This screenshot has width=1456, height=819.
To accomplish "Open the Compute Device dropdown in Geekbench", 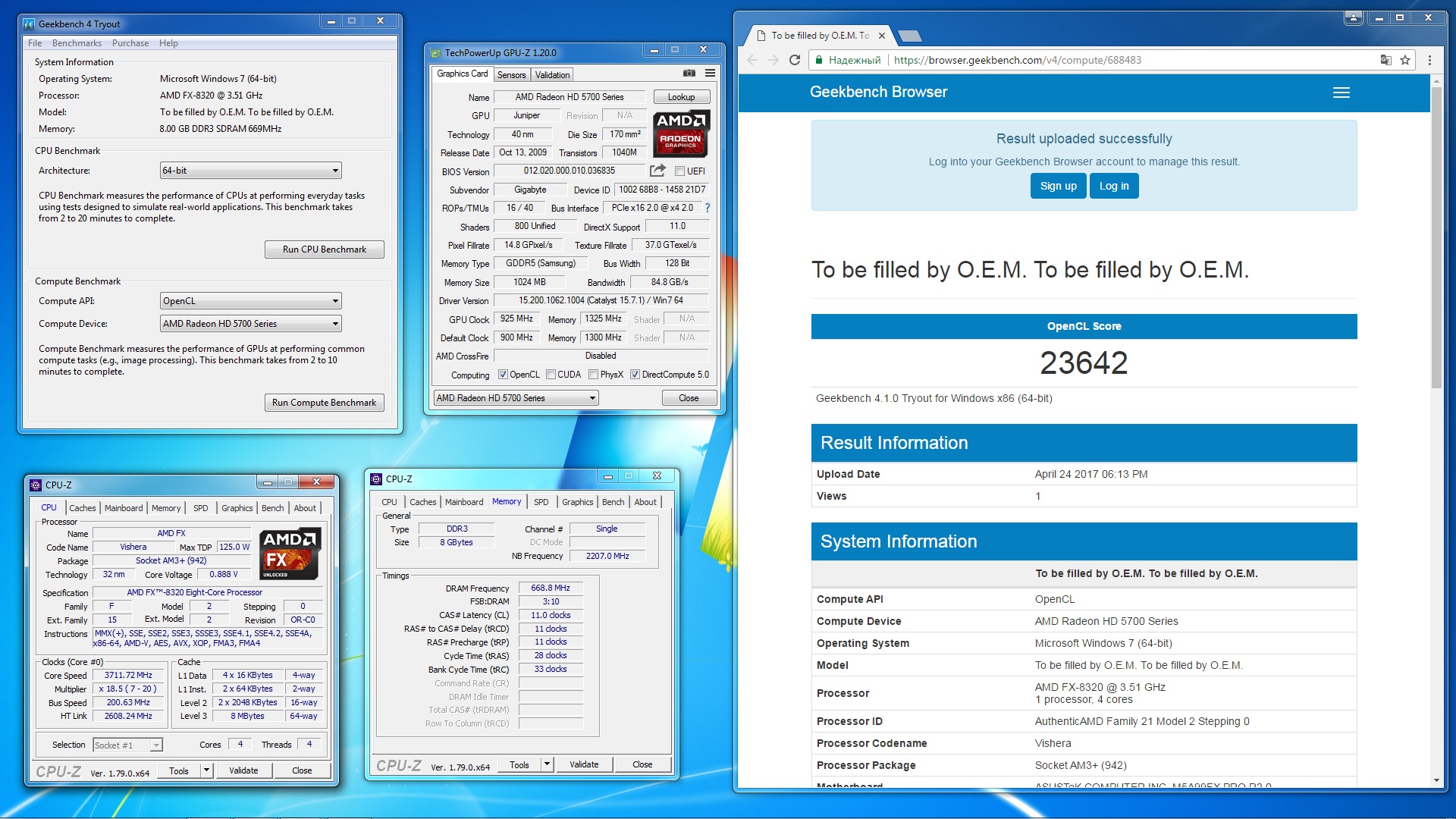I will point(251,324).
